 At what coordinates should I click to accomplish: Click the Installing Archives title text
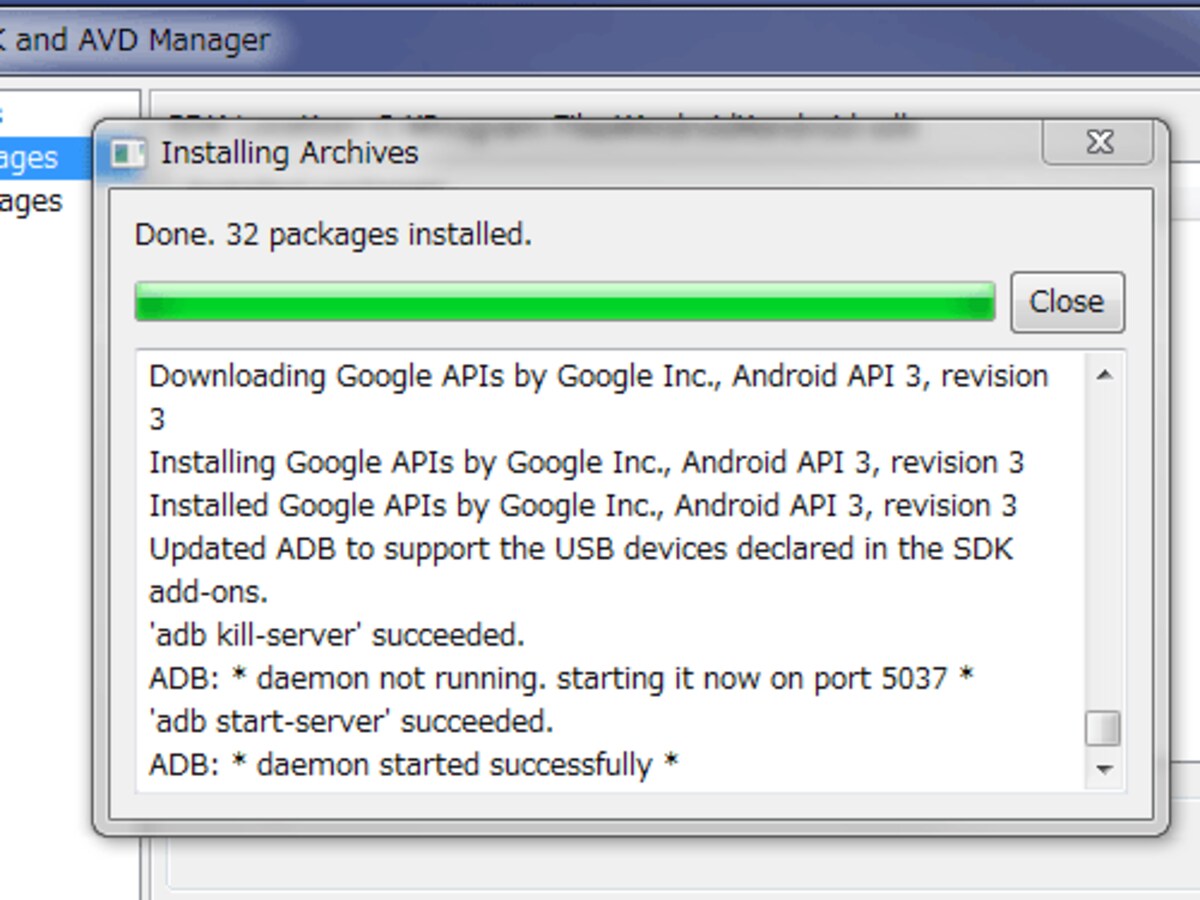289,153
